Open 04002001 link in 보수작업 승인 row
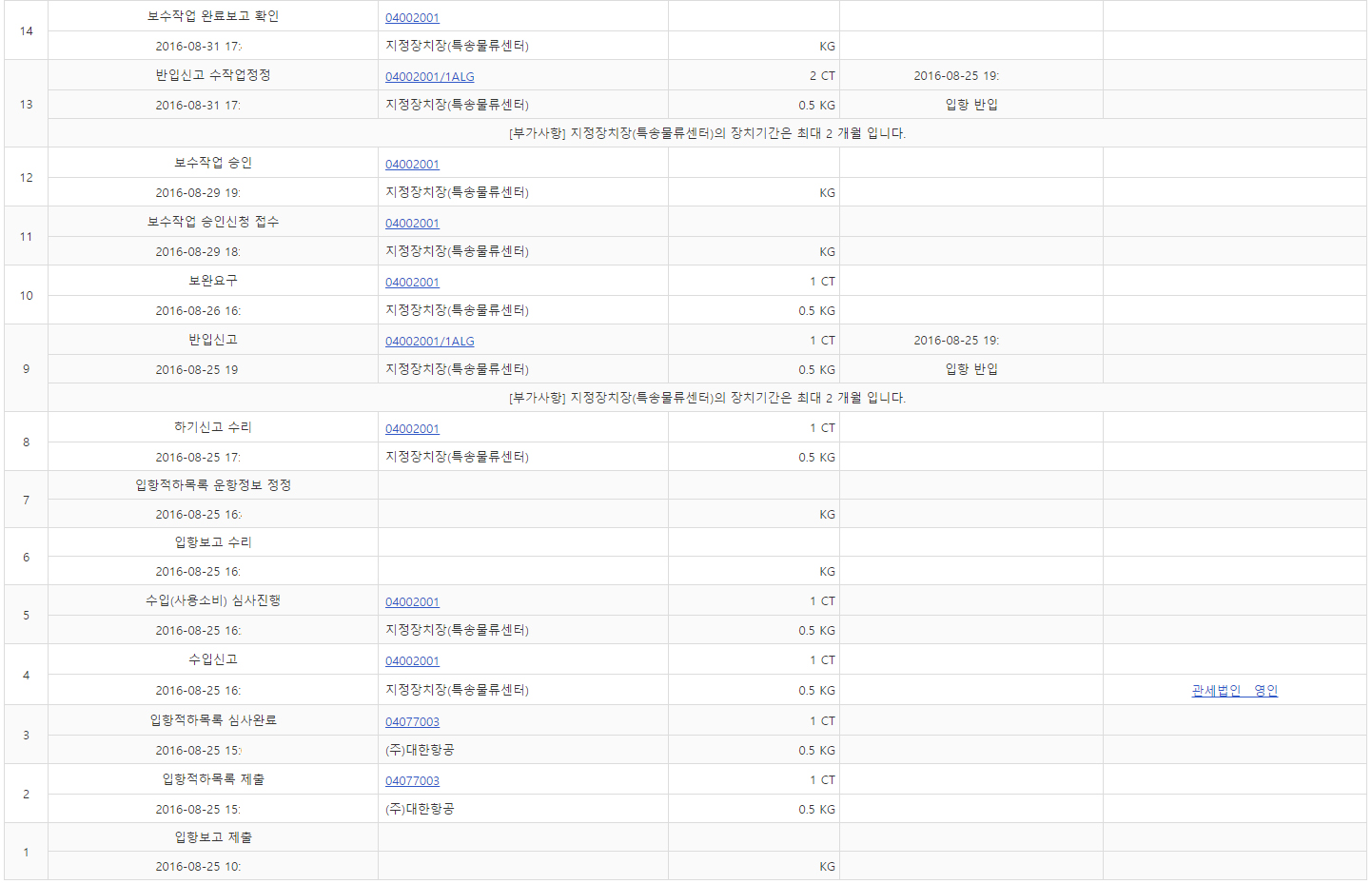 coord(412,165)
